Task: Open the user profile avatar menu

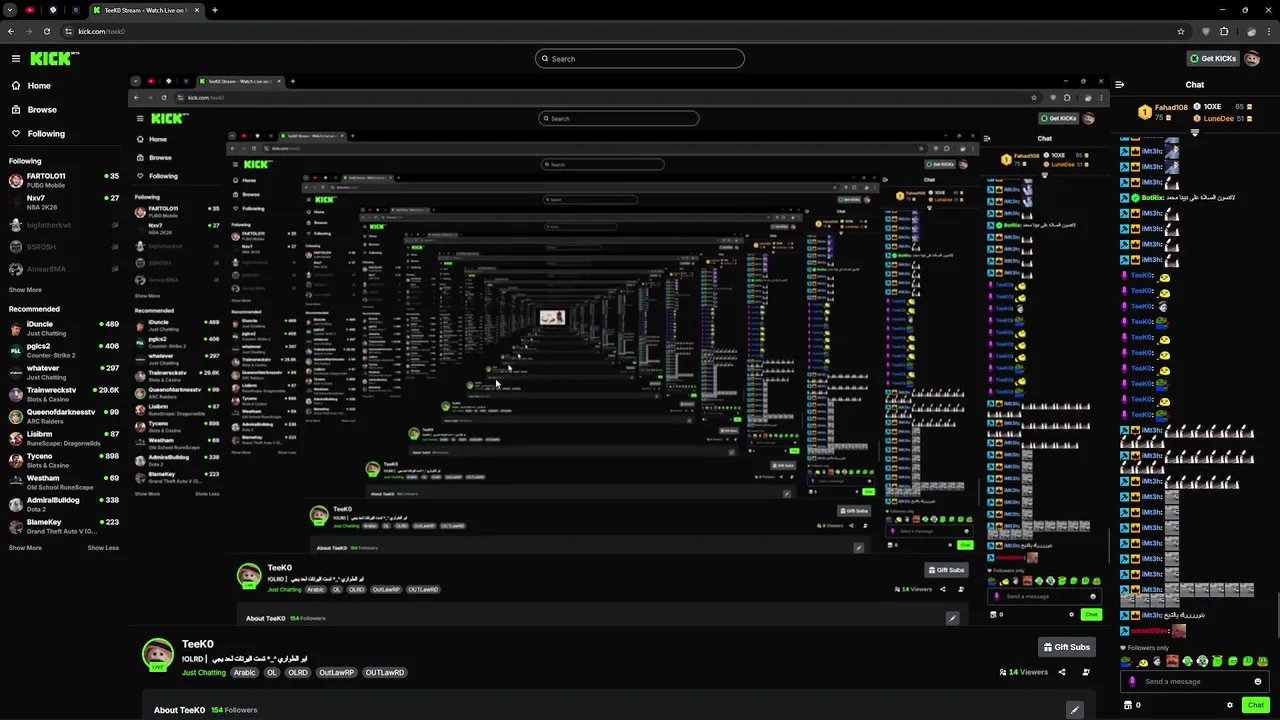Action: pyautogui.click(x=1252, y=58)
